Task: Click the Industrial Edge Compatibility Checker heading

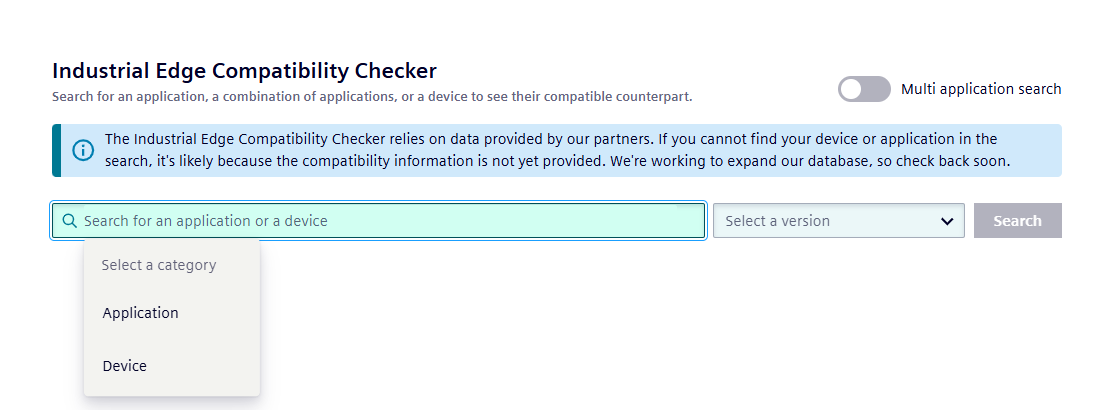Action: tap(245, 71)
